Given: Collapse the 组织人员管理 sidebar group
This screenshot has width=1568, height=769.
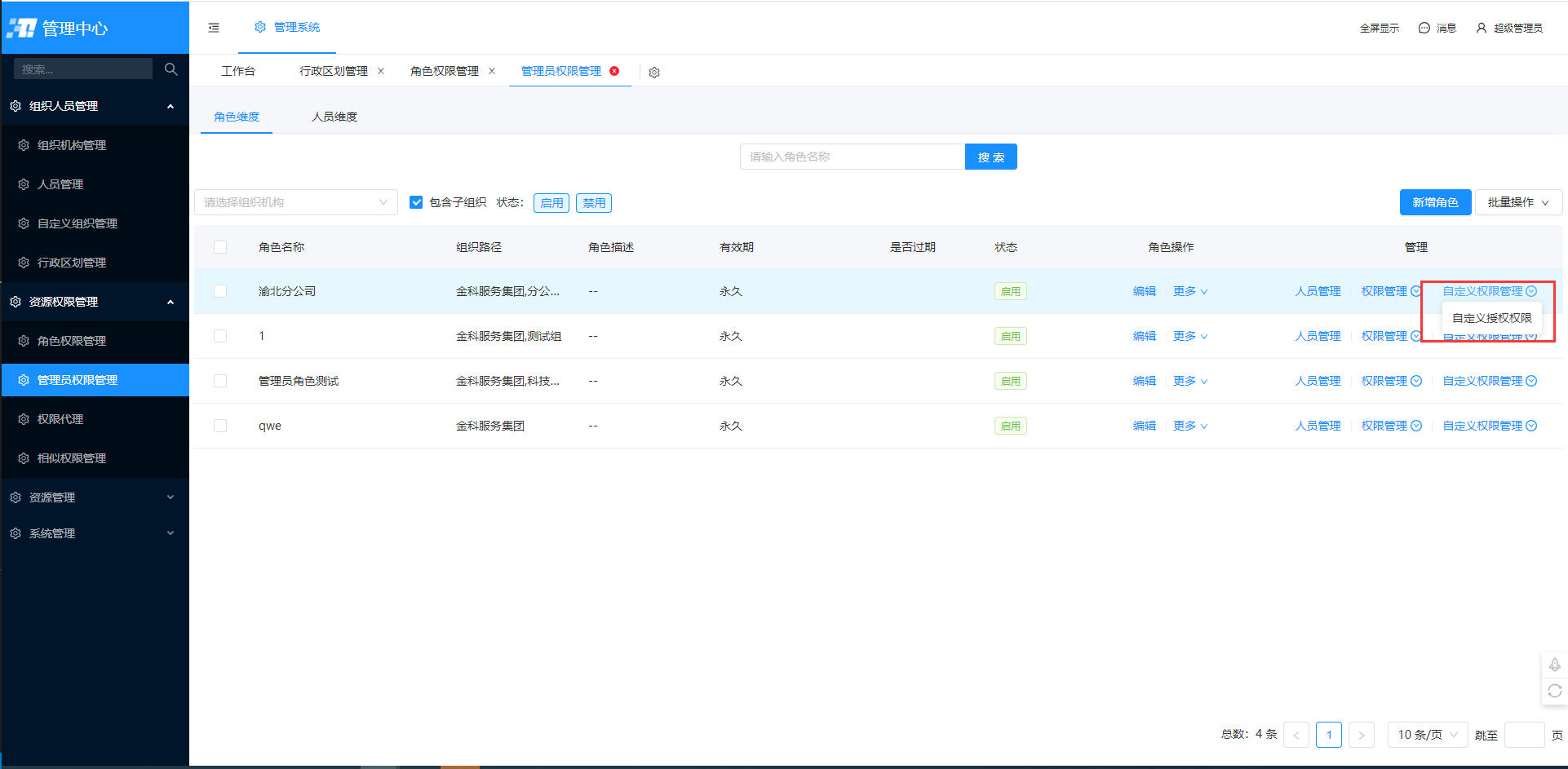Looking at the screenshot, I should (95, 106).
